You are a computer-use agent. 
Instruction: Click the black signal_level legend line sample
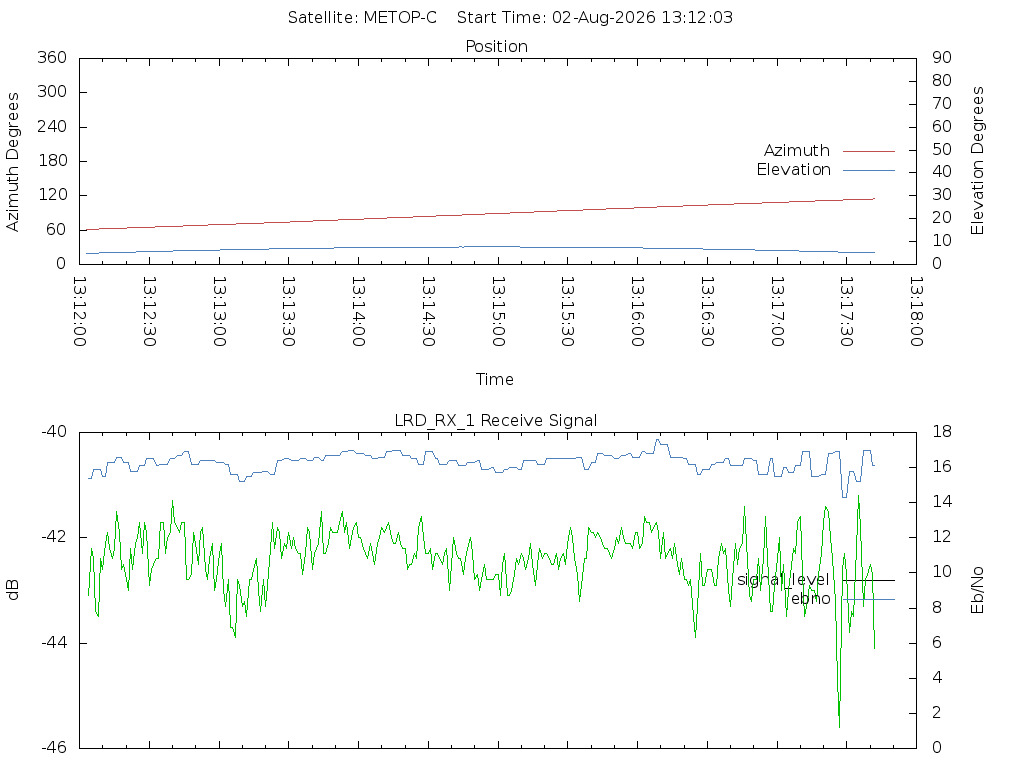click(869, 580)
